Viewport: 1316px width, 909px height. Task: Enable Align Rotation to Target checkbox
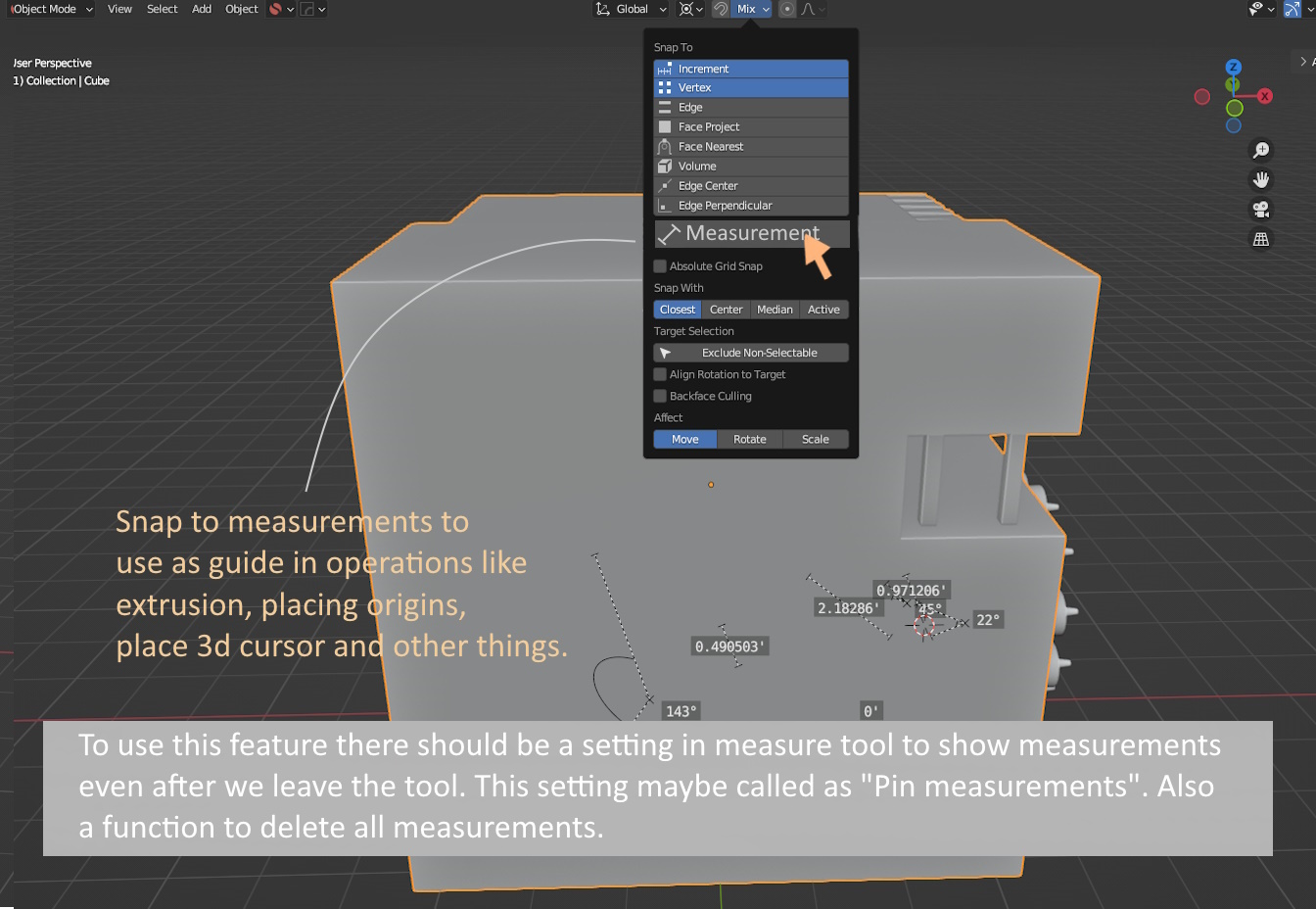pyautogui.click(x=660, y=374)
